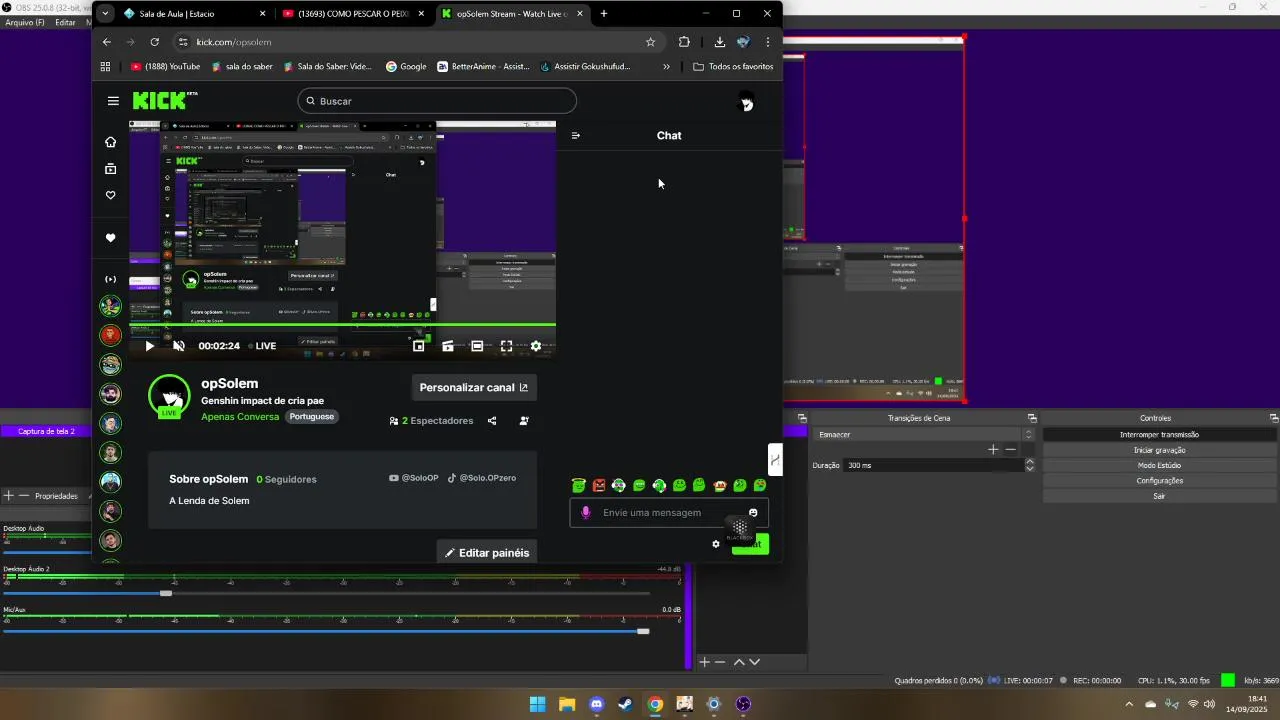Open the @SoloOP YouTube link
Viewport: 1280px width, 720px height.
pyautogui.click(x=414, y=478)
